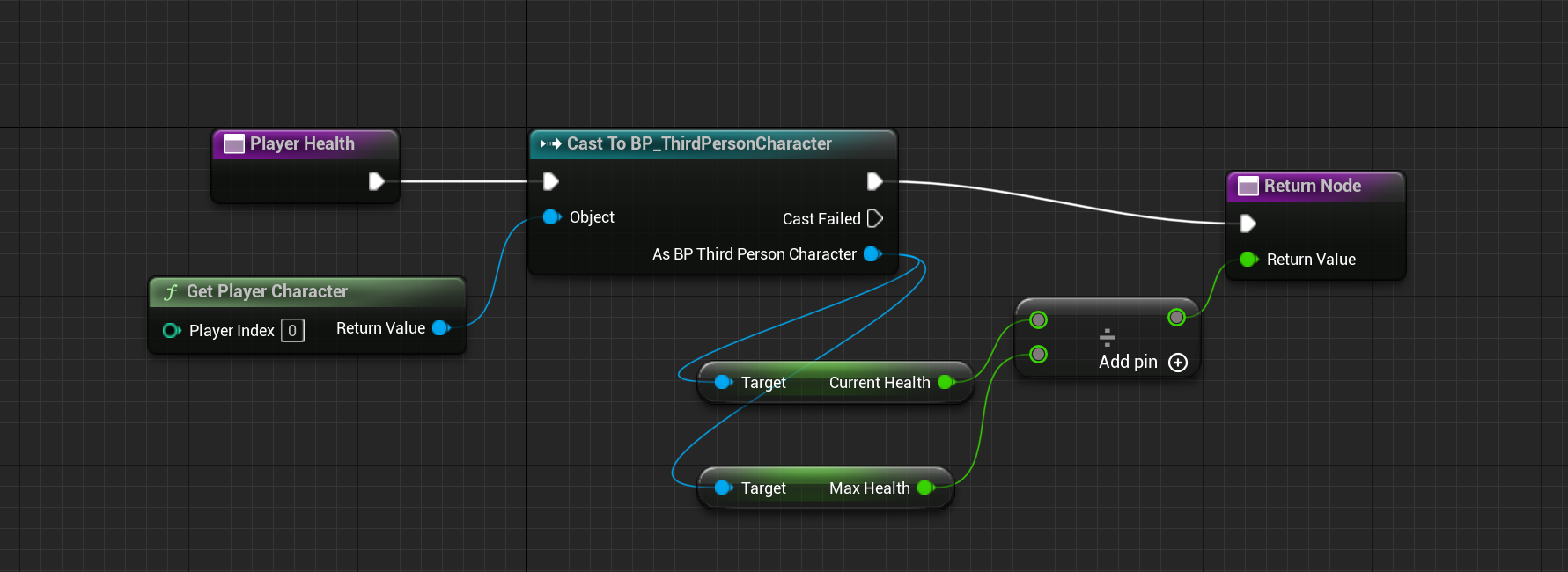Click the cast arrow icon in Cast node header
Viewport: 1568px width, 572px height.
pyautogui.click(x=551, y=143)
